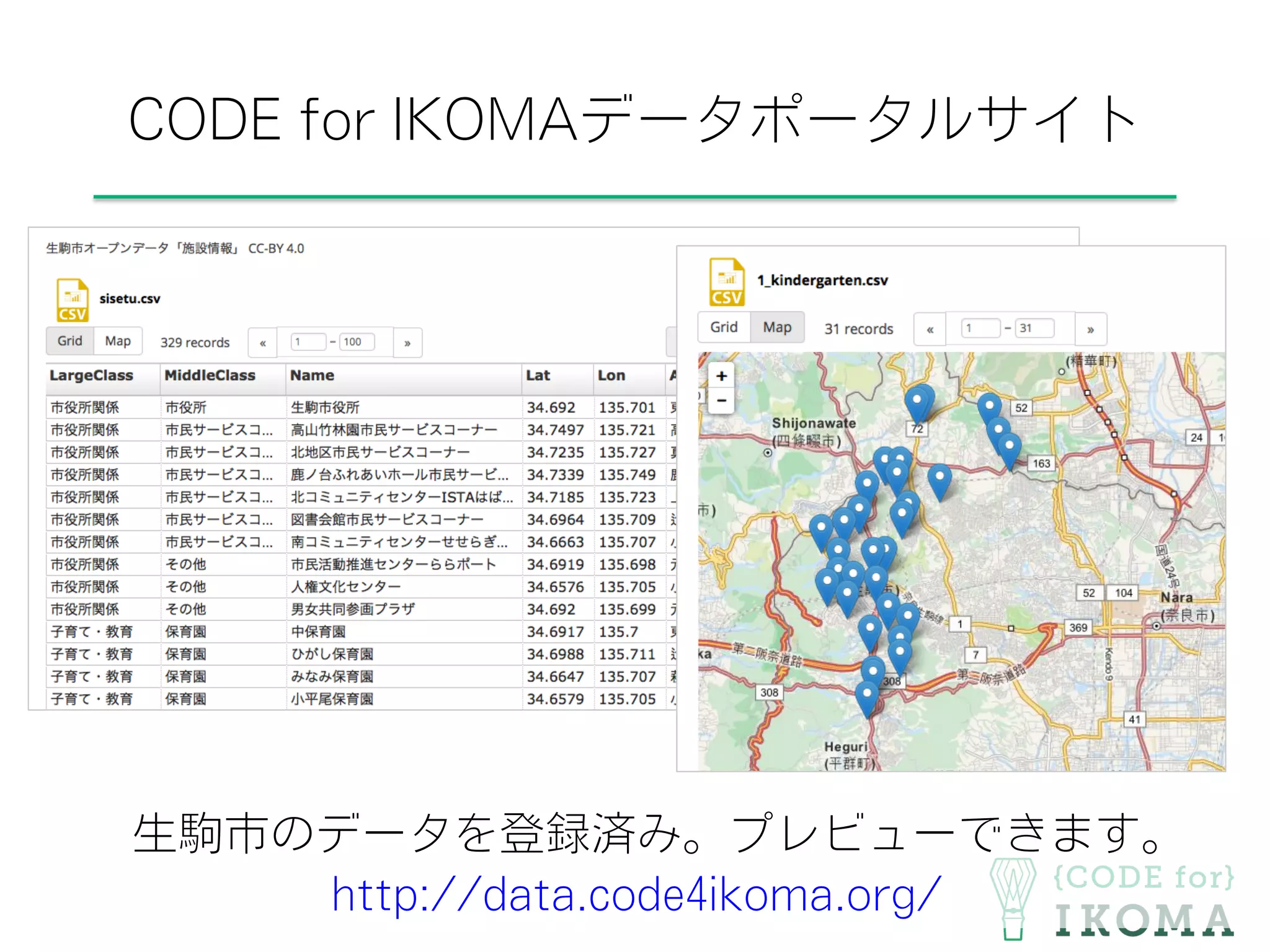
Task: Click the sisetu.csv CSV file icon
Action: (73, 301)
